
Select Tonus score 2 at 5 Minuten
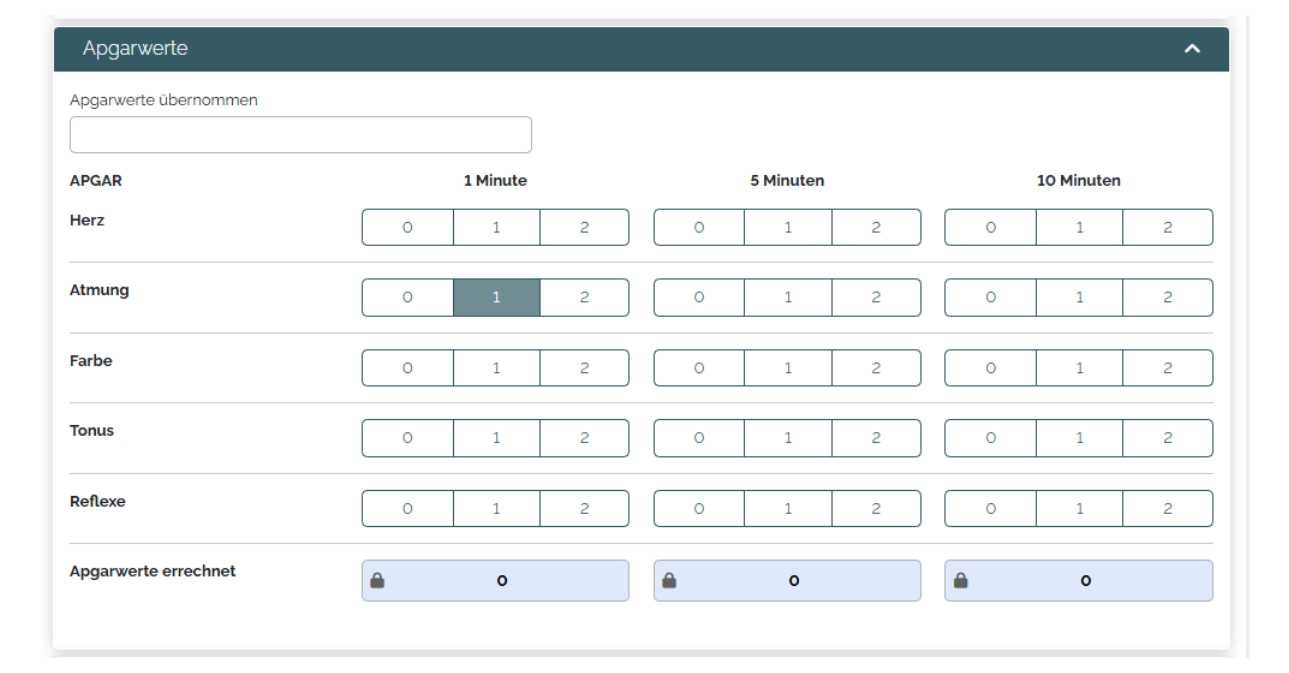pos(876,438)
